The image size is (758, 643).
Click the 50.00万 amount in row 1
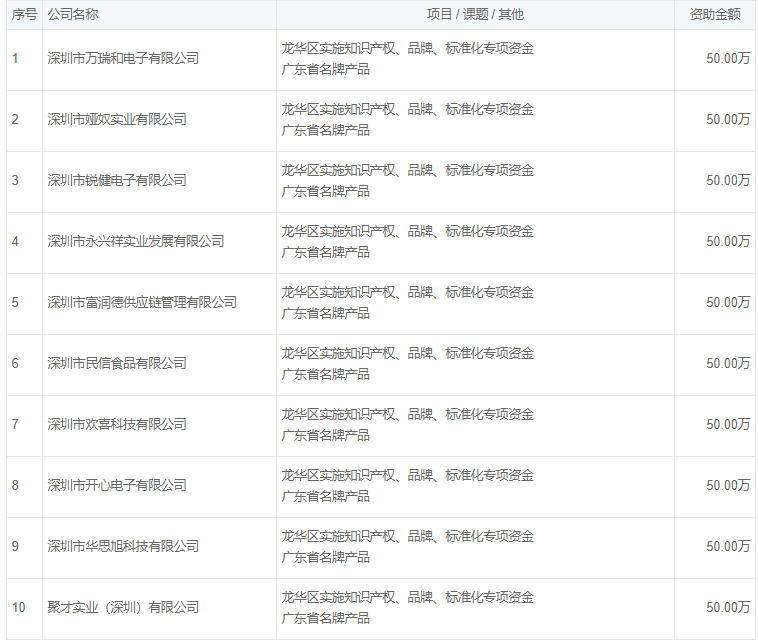(728, 59)
